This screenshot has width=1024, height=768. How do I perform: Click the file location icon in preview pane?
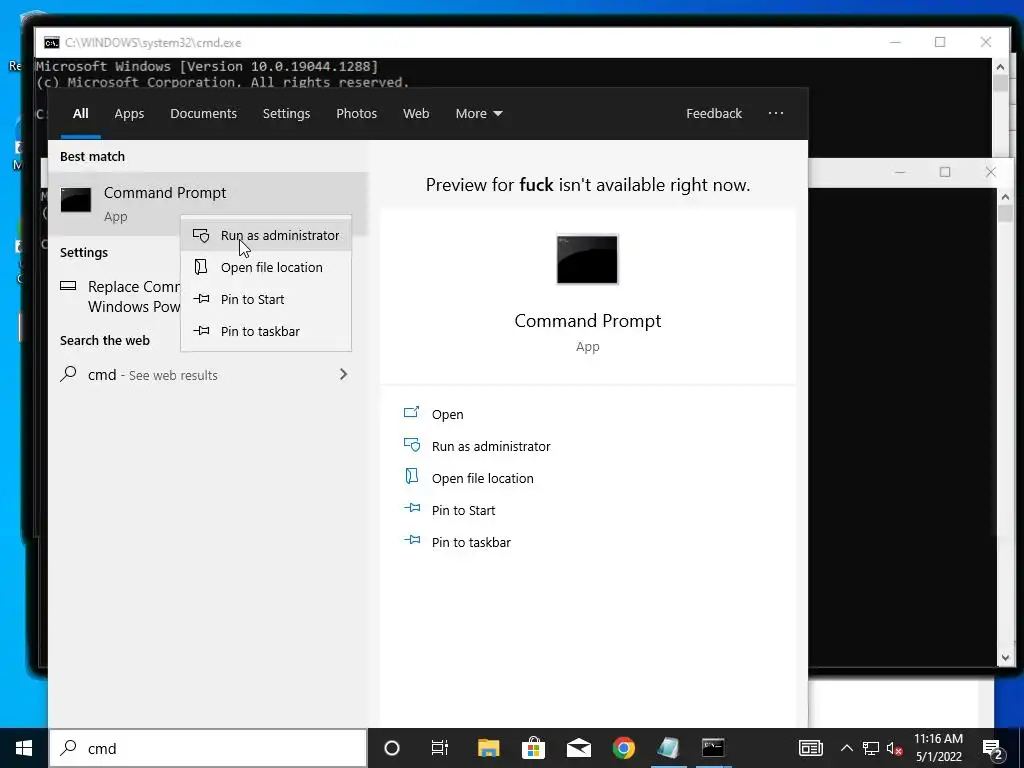pos(411,476)
